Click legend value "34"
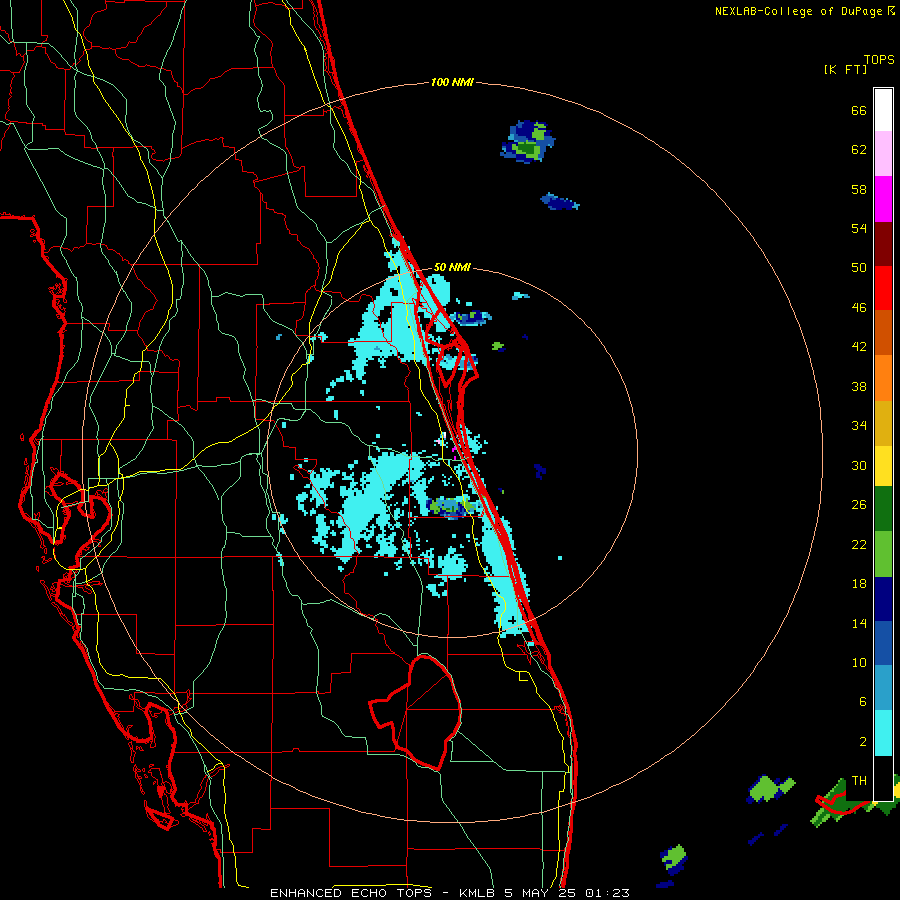 tap(859, 426)
